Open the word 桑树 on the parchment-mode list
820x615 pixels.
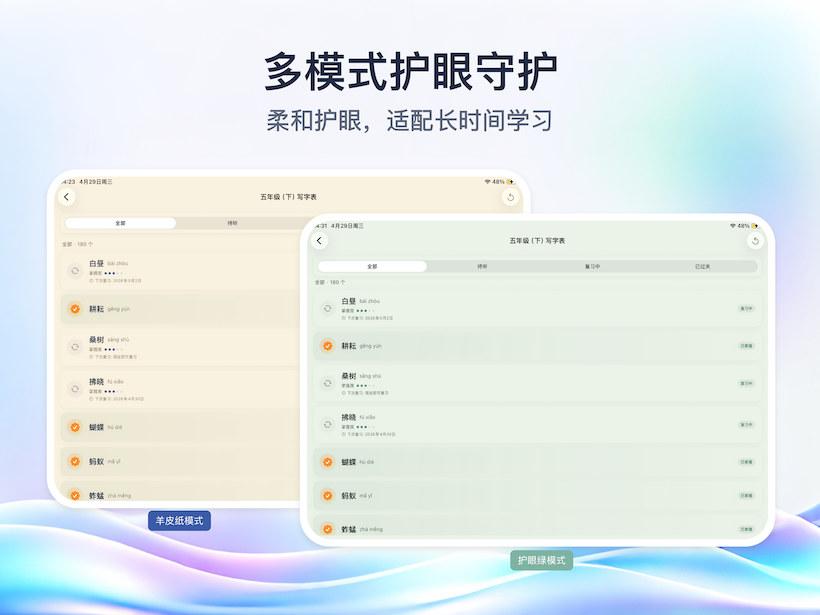pos(96,339)
